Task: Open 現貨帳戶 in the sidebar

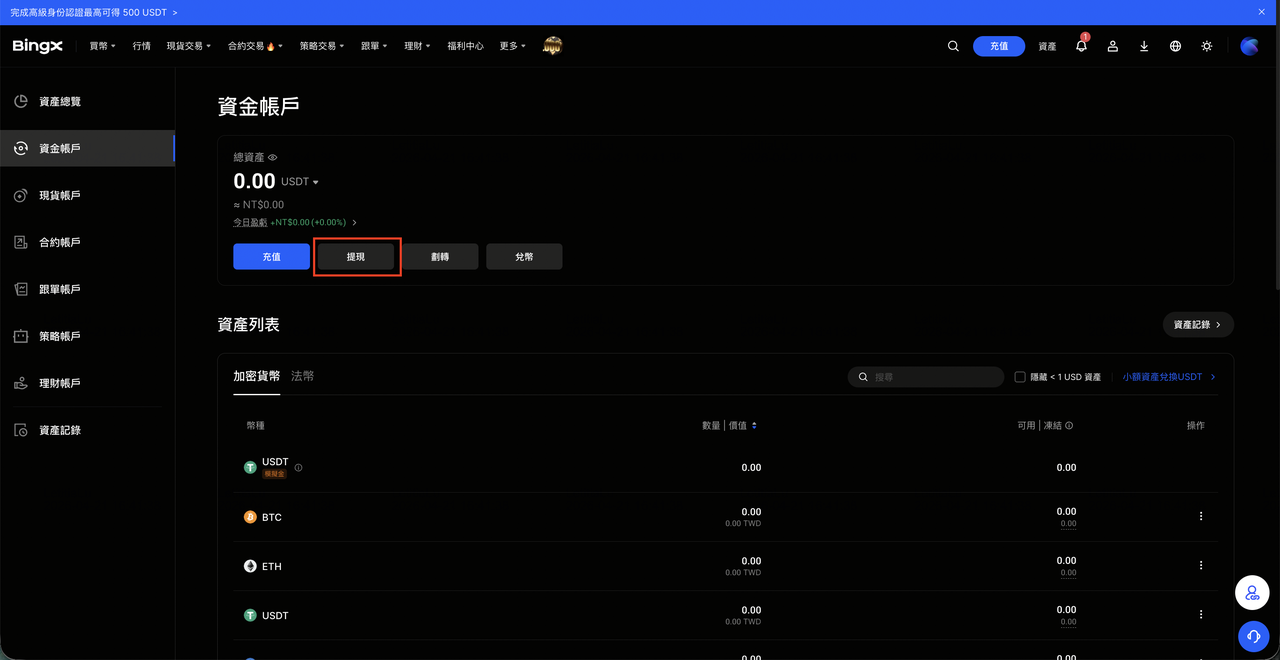Action: click(x=60, y=196)
